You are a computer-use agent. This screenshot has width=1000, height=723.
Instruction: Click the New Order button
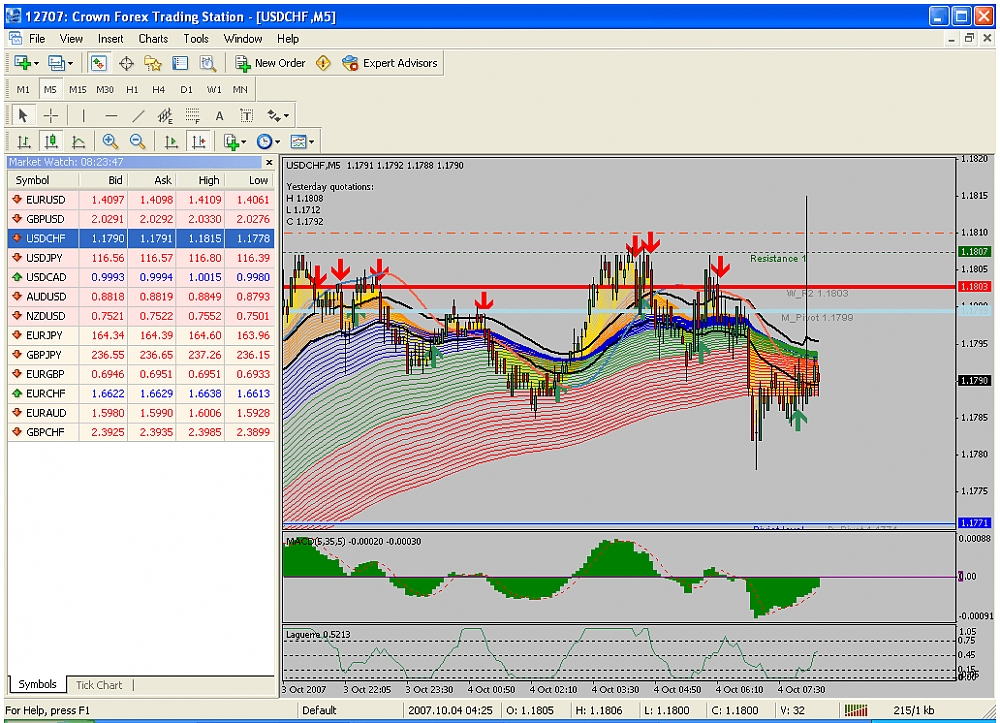(270, 63)
